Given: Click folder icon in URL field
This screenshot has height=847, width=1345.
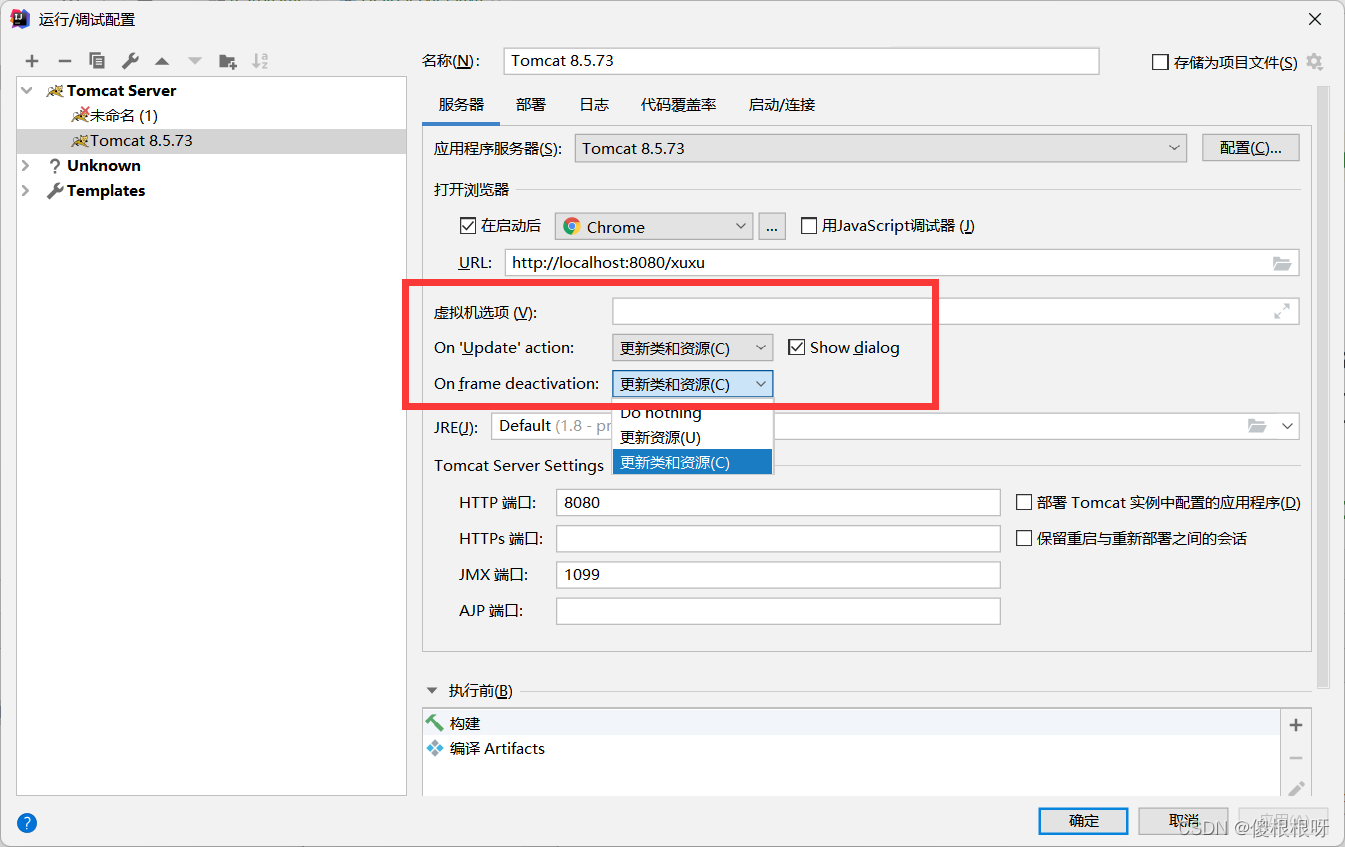Looking at the screenshot, I should [1282, 263].
